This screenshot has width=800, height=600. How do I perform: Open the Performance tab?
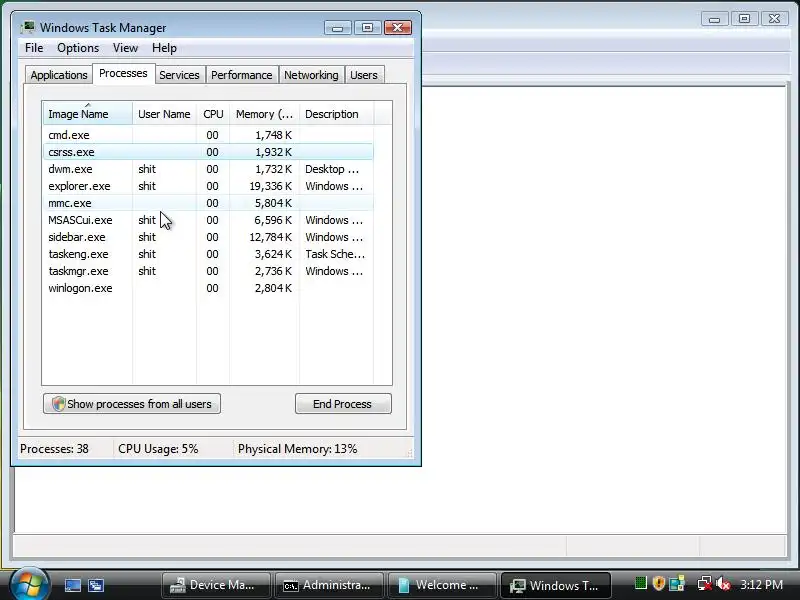(x=241, y=75)
